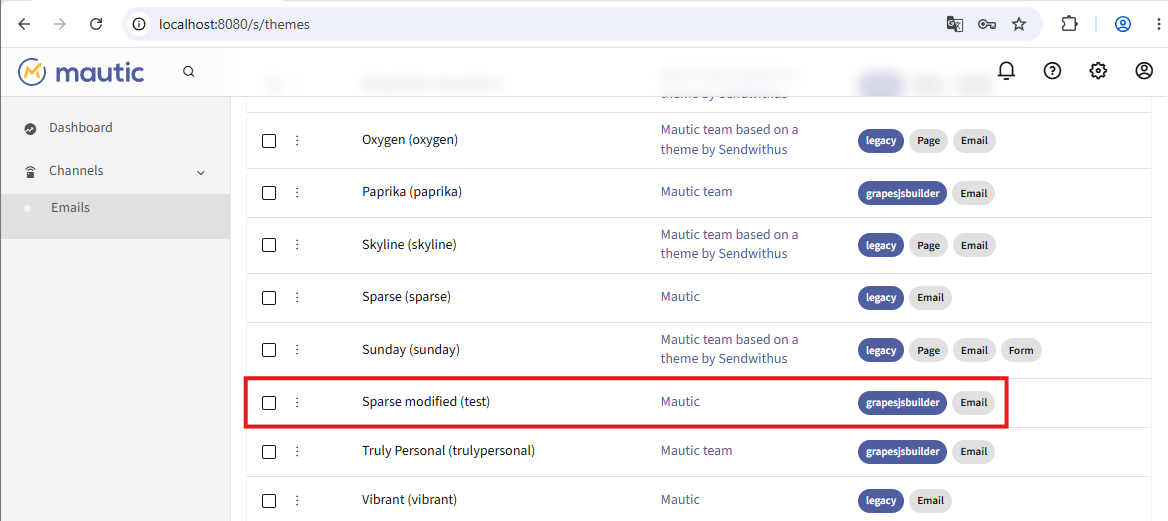Select the Sparse modified (test) checkbox
The height and width of the screenshot is (521, 1168).
269,403
